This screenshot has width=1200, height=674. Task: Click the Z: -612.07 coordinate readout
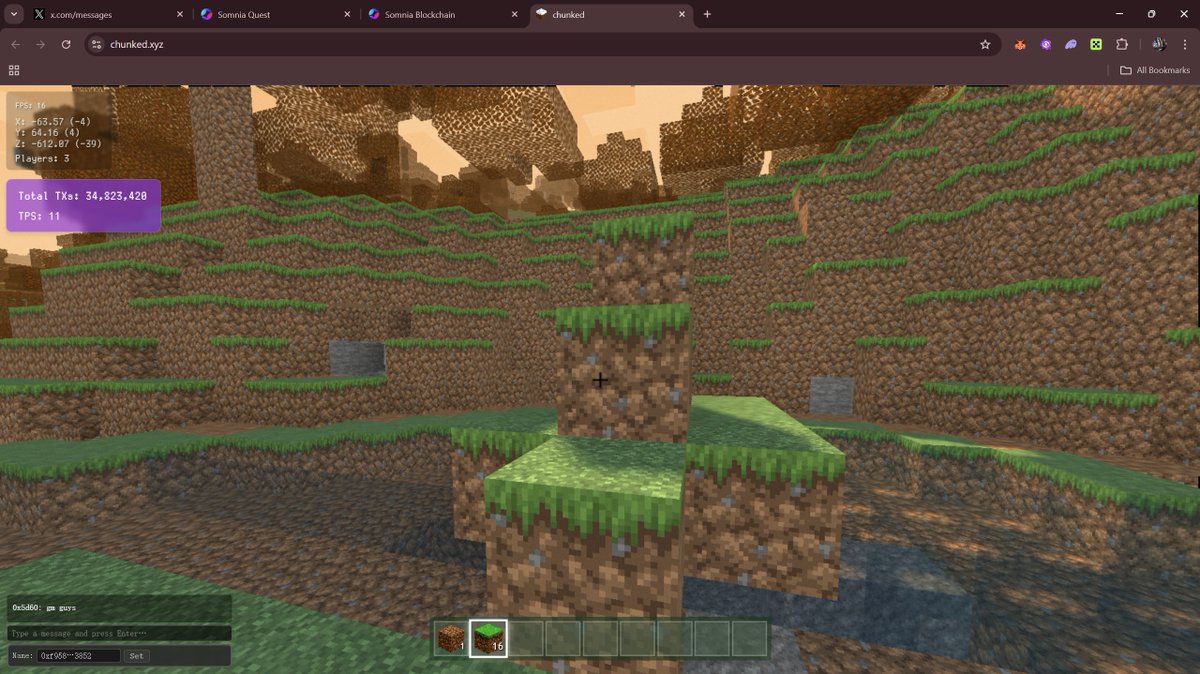58,144
